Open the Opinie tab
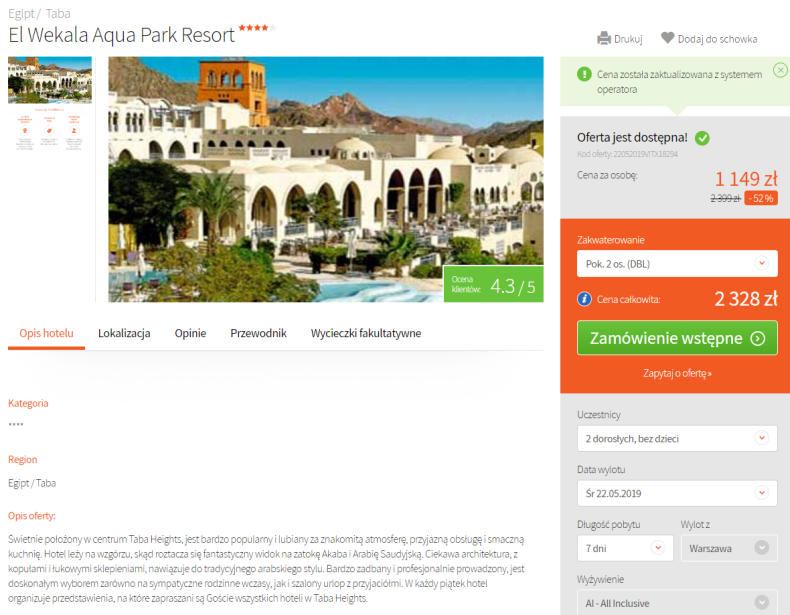 tap(190, 333)
